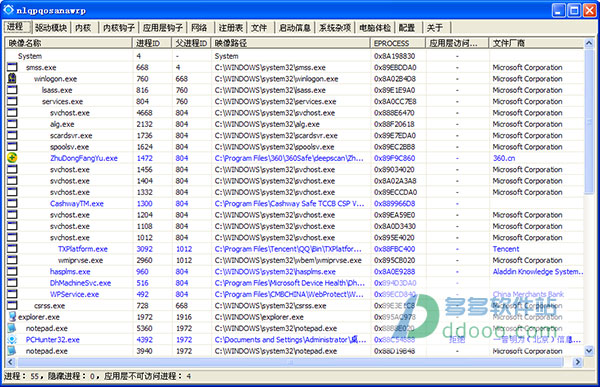
Task: Click the explorer.exe process icon
Action: (12, 317)
